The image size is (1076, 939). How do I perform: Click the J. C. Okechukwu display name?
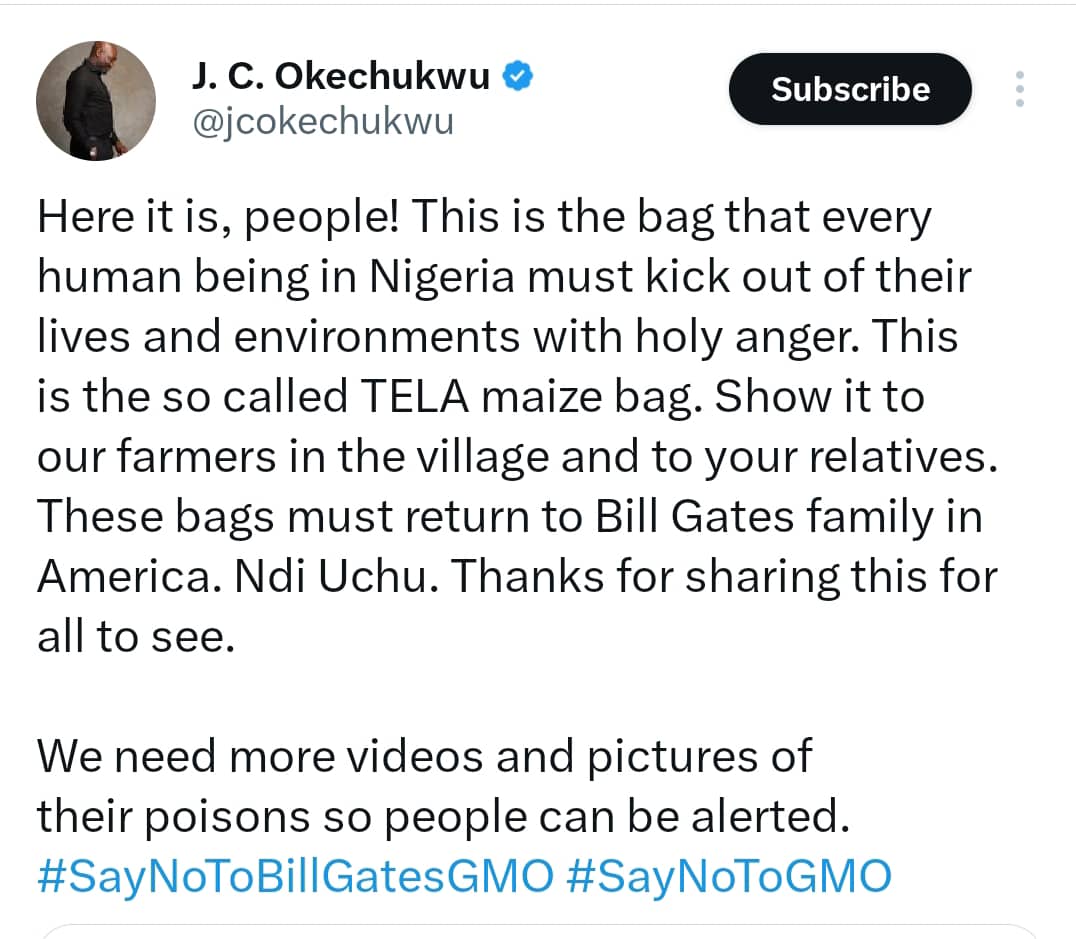click(x=339, y=76)
